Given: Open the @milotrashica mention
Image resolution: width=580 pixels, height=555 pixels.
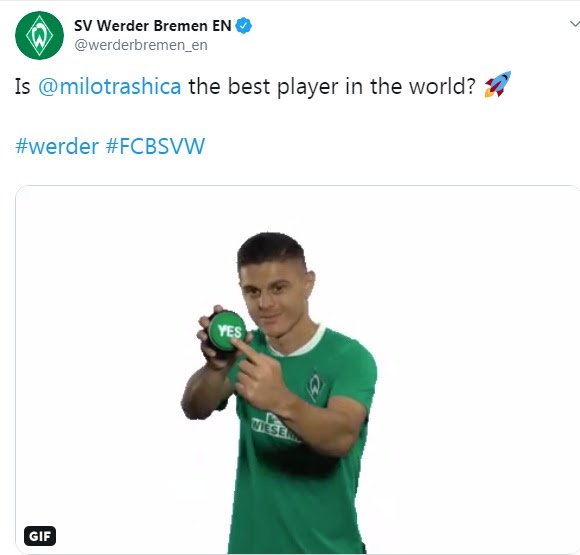Looking at the screenshot, I should (x=109, y=86).
